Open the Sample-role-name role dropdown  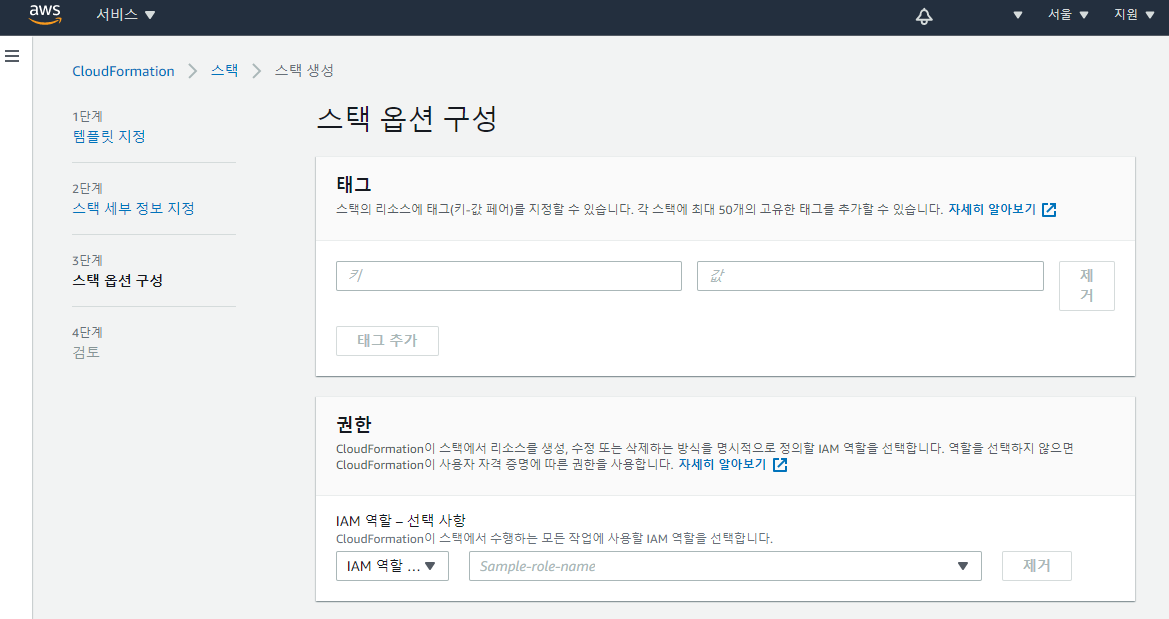tap(725, 566)
